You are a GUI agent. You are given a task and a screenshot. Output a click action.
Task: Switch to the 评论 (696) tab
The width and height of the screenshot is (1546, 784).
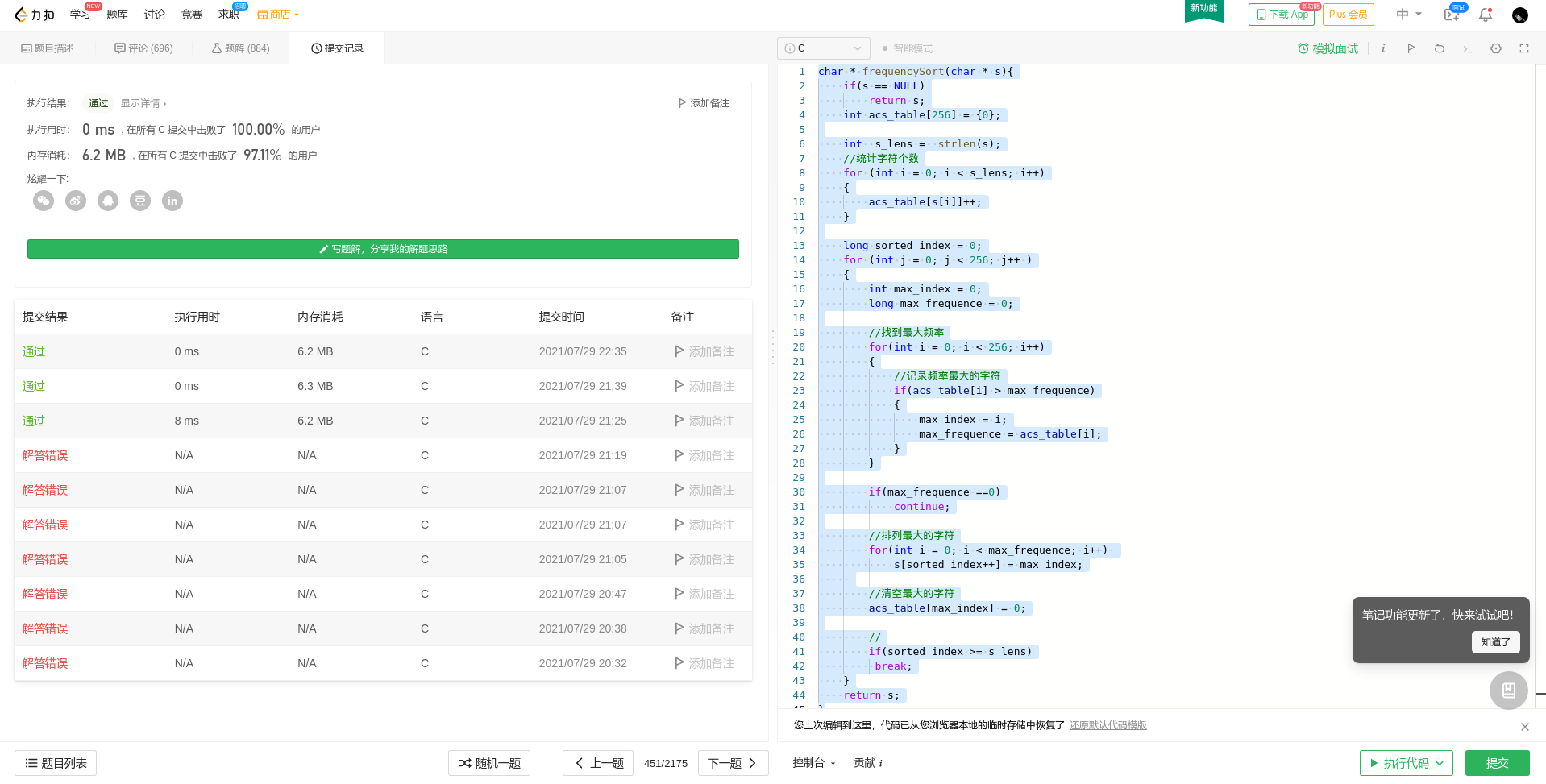click(x=144, y=48)
